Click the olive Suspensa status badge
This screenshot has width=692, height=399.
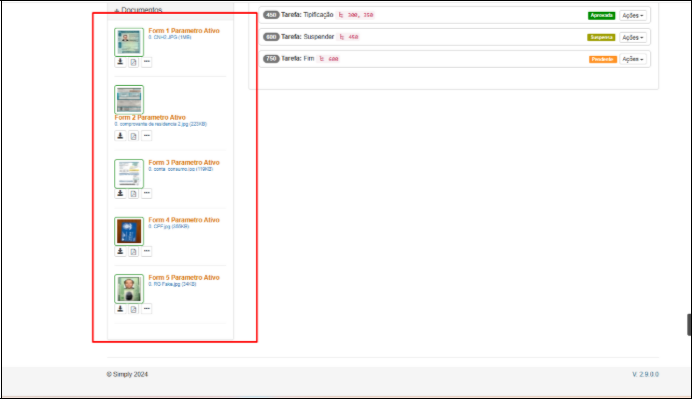(x=601, y=38)
